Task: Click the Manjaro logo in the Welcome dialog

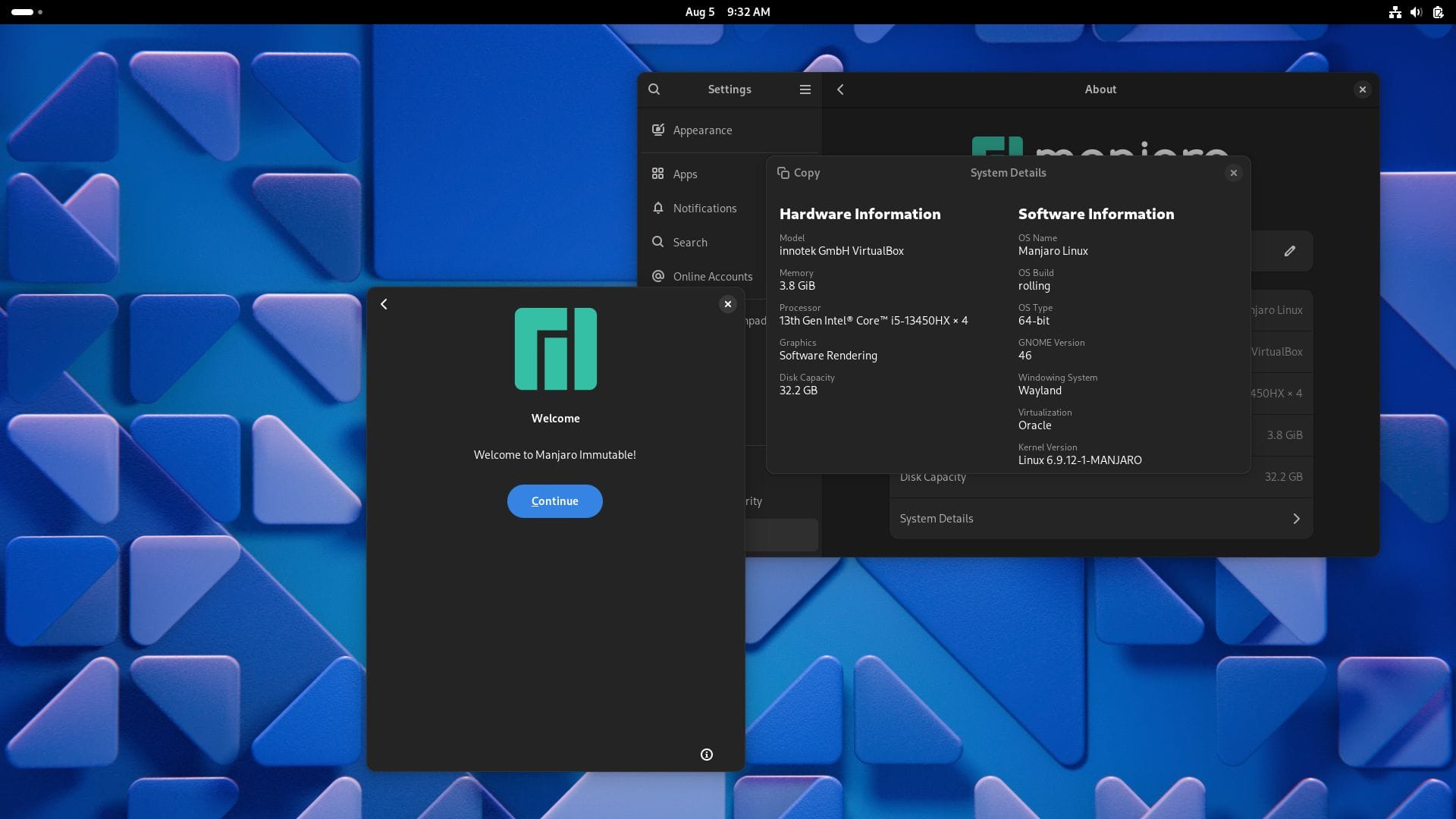Action: tap(554, 349)
